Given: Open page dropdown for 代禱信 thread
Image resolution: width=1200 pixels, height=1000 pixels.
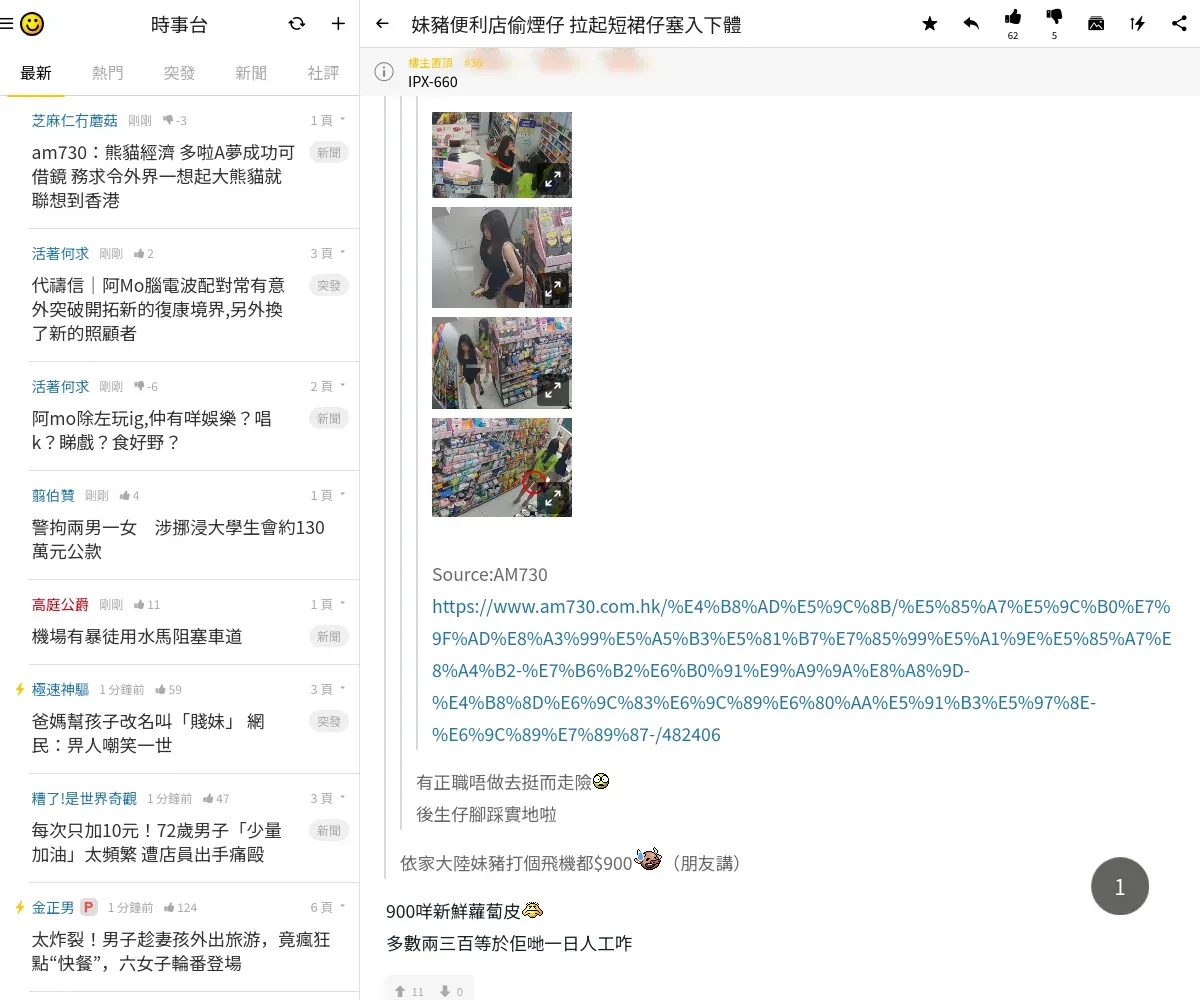Looking at the screenshot, I should pos(328,253).
